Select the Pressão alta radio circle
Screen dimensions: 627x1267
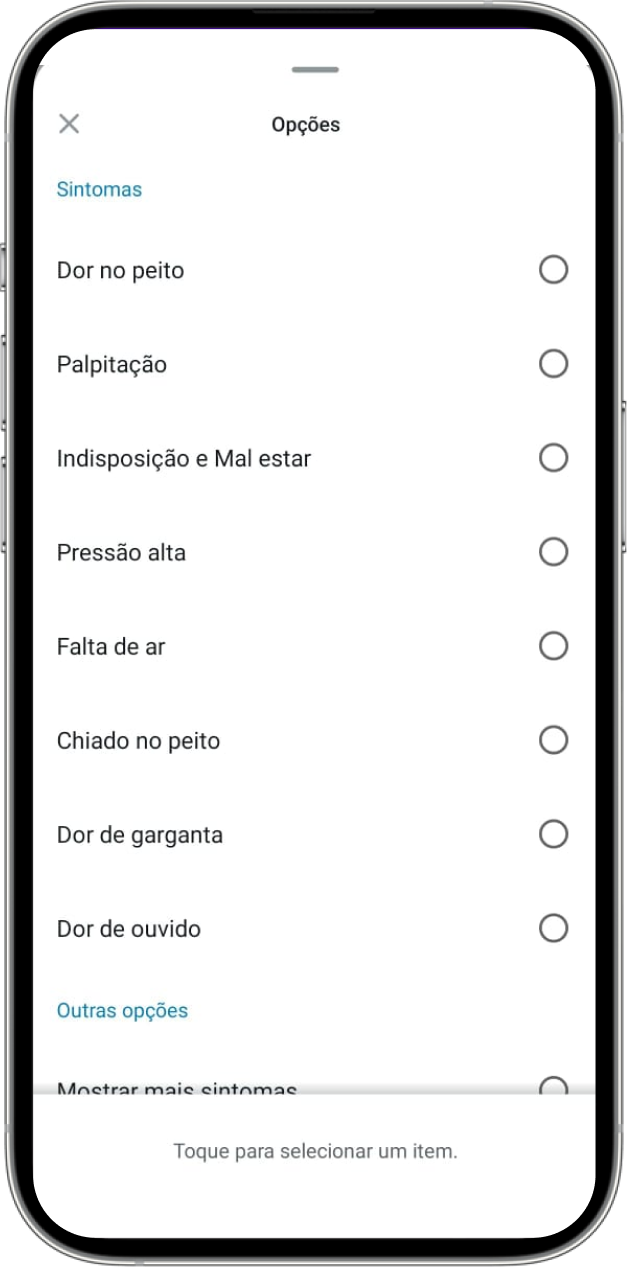pos(553,552)
